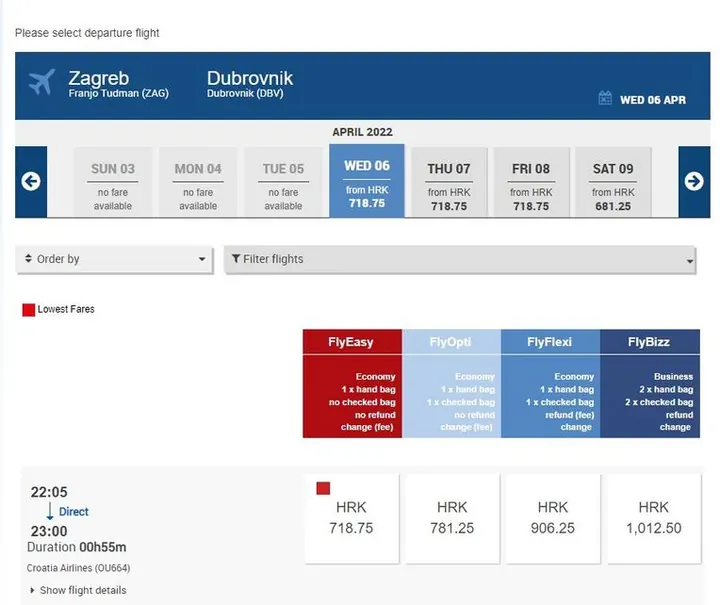Click the FlyBizz fare column header
Viewport: 720px width, 605px height.
(x=650, y=342)
